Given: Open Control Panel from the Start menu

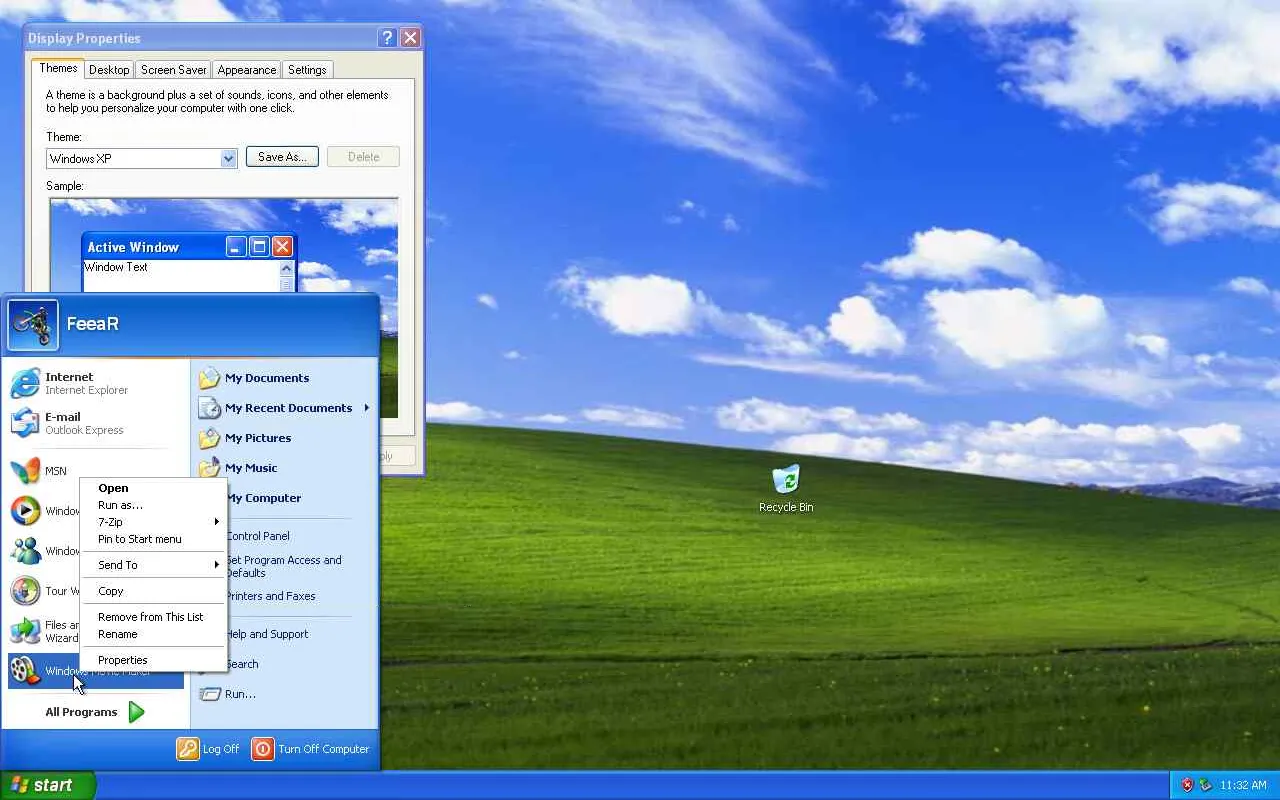Looking at the screenshot, I should 258,536.
